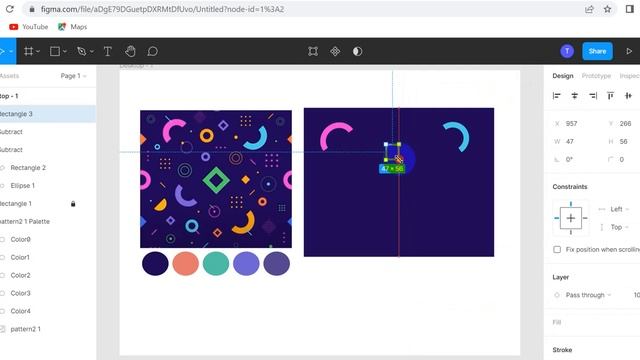This screenshot has height=360, width=640.
Task: Click the teal green palette circle
Action: [x=216, y=264]
